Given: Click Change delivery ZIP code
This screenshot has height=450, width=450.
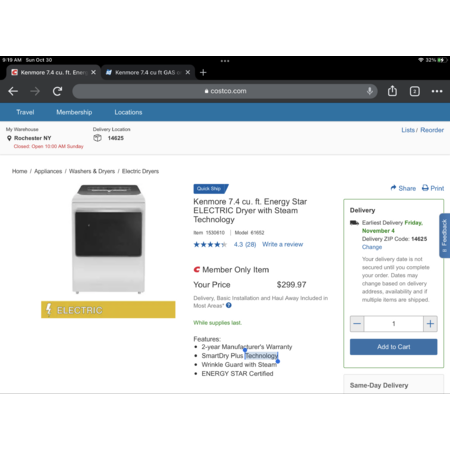Looking at the screenshot, I should click(x=372, y=247).
